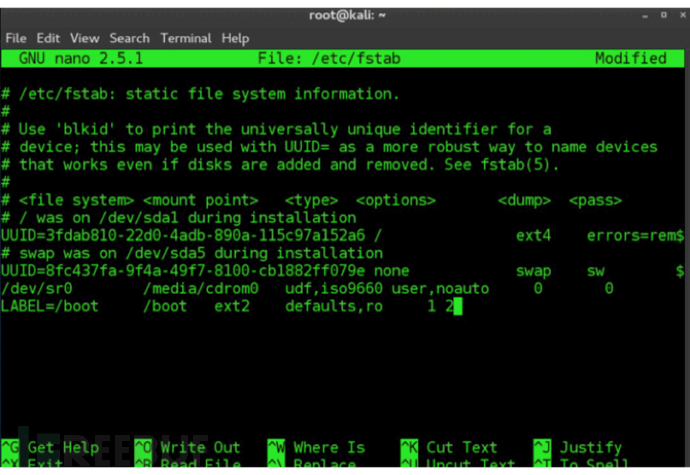Click the ^K Cut Text shortcut
Image resolution: width=690 pixels, height=475 pixels.
click(x=449, y=447)
